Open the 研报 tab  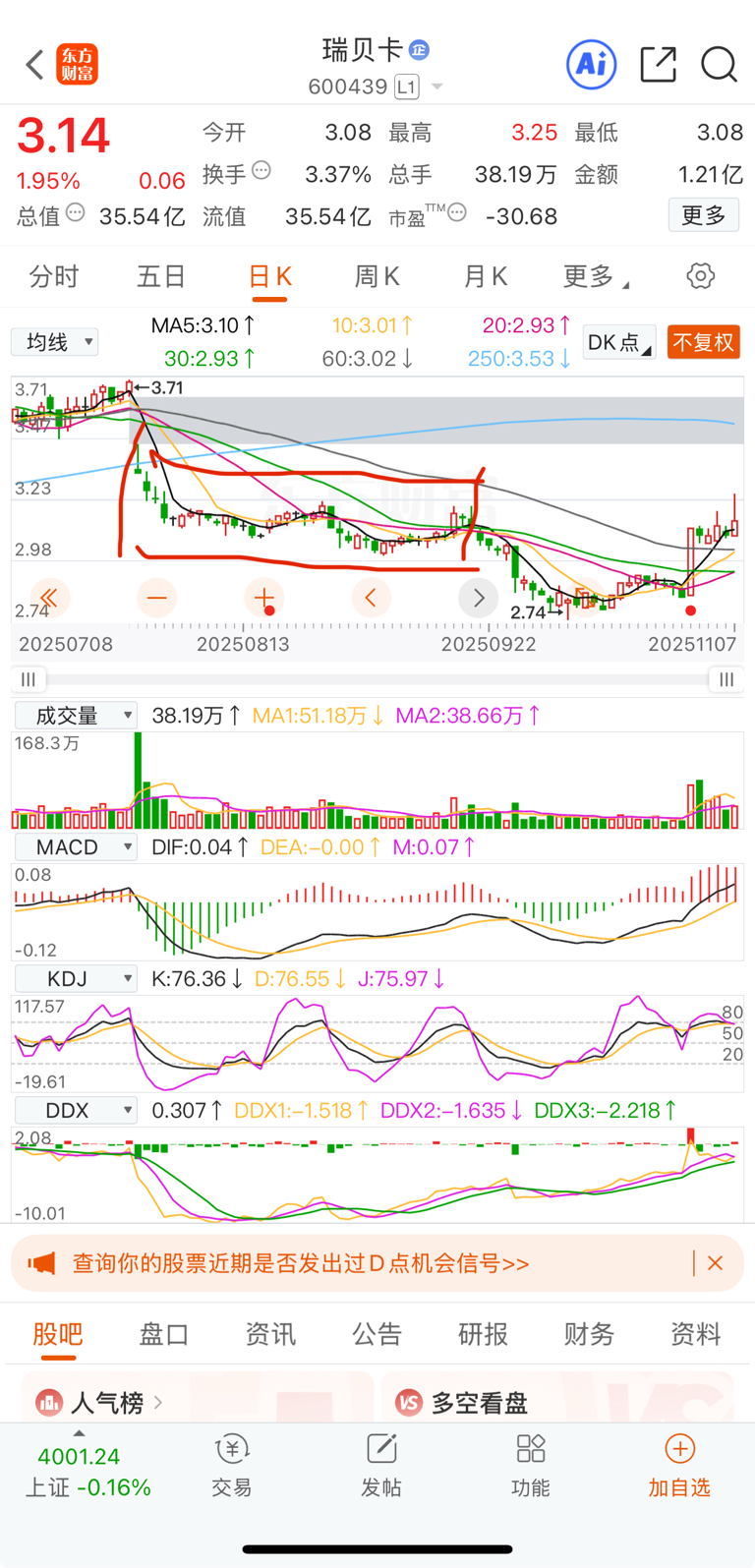tap(484, 1334)
